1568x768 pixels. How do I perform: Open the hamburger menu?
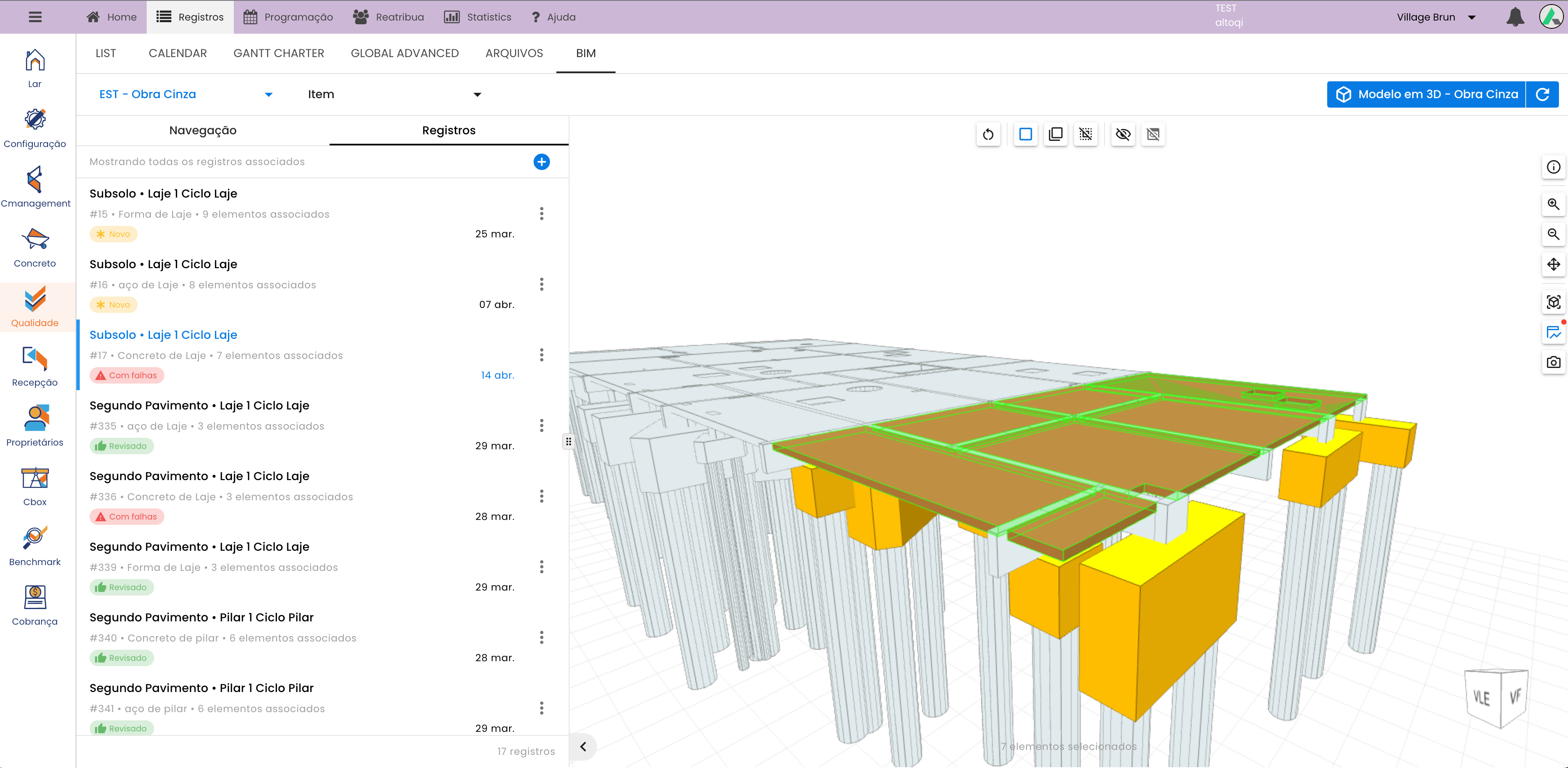tap(35, 17)
